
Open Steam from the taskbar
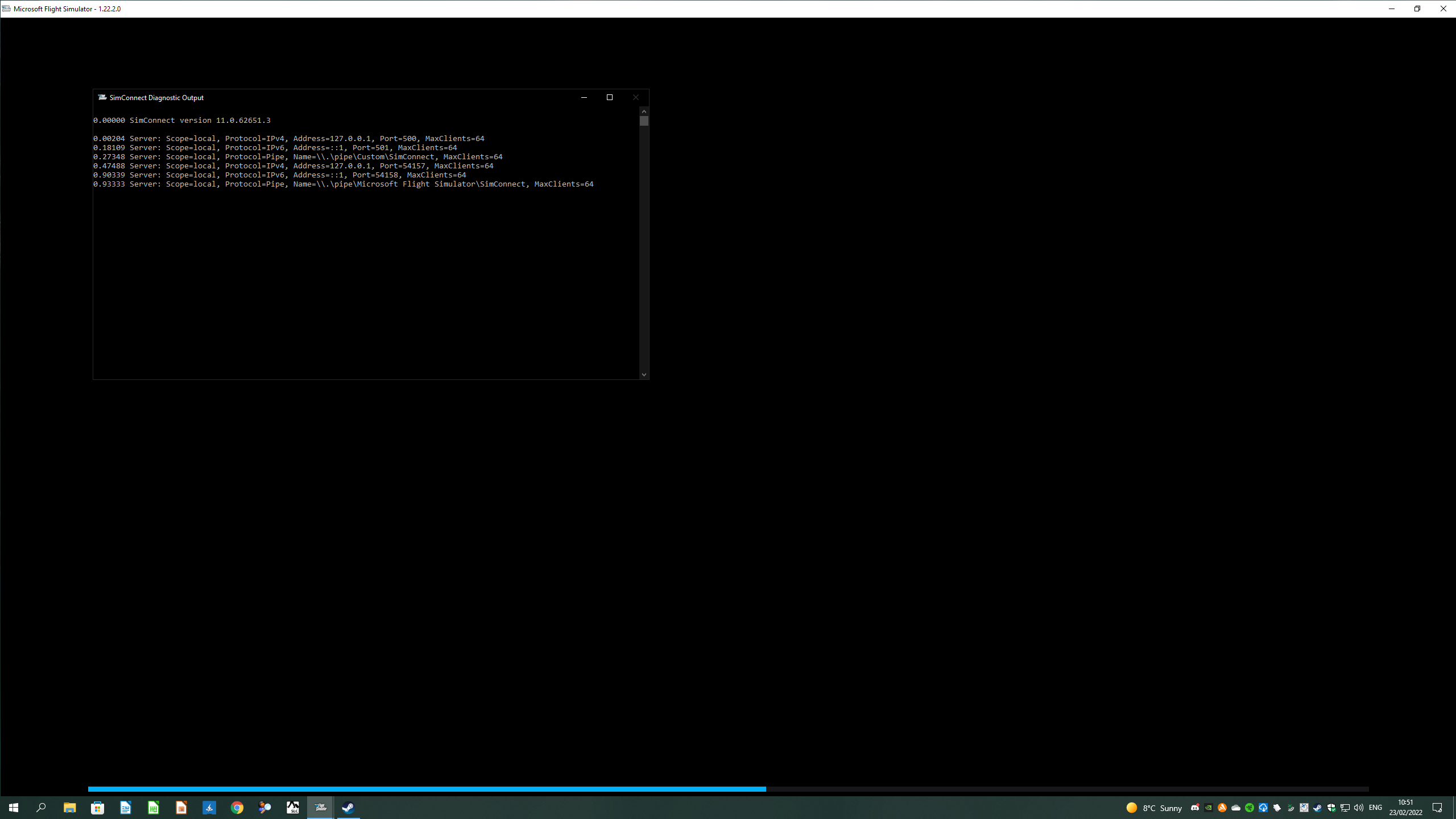coord(348,808)
